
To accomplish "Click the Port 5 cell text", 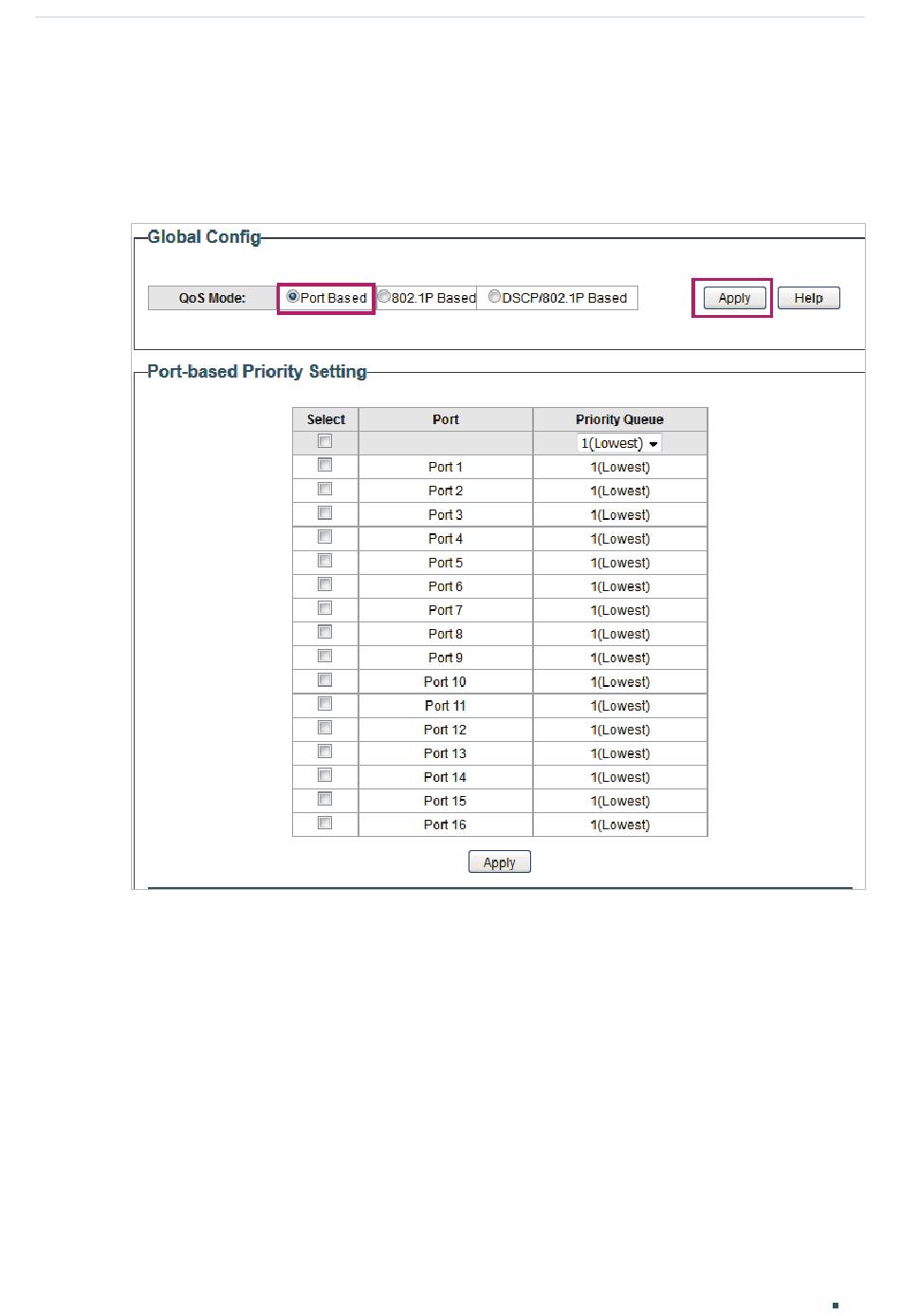I will pyautogui.click(x=446, y=563).
